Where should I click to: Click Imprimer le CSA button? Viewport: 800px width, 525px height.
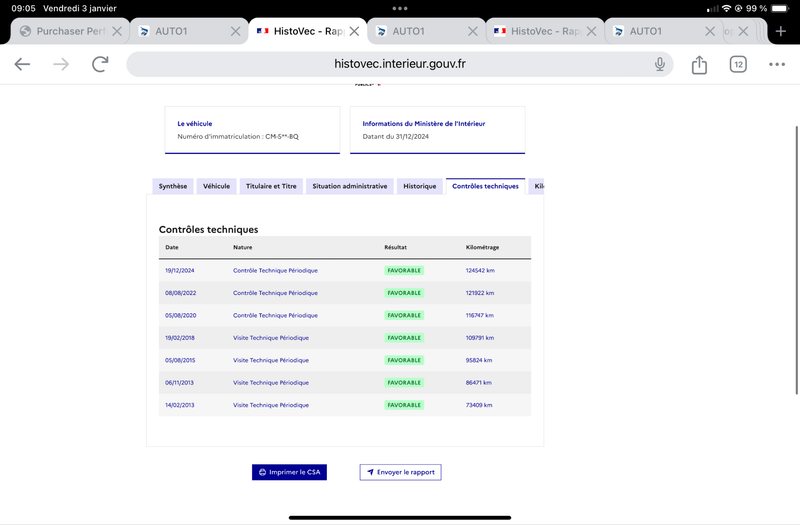click(289, 472)
